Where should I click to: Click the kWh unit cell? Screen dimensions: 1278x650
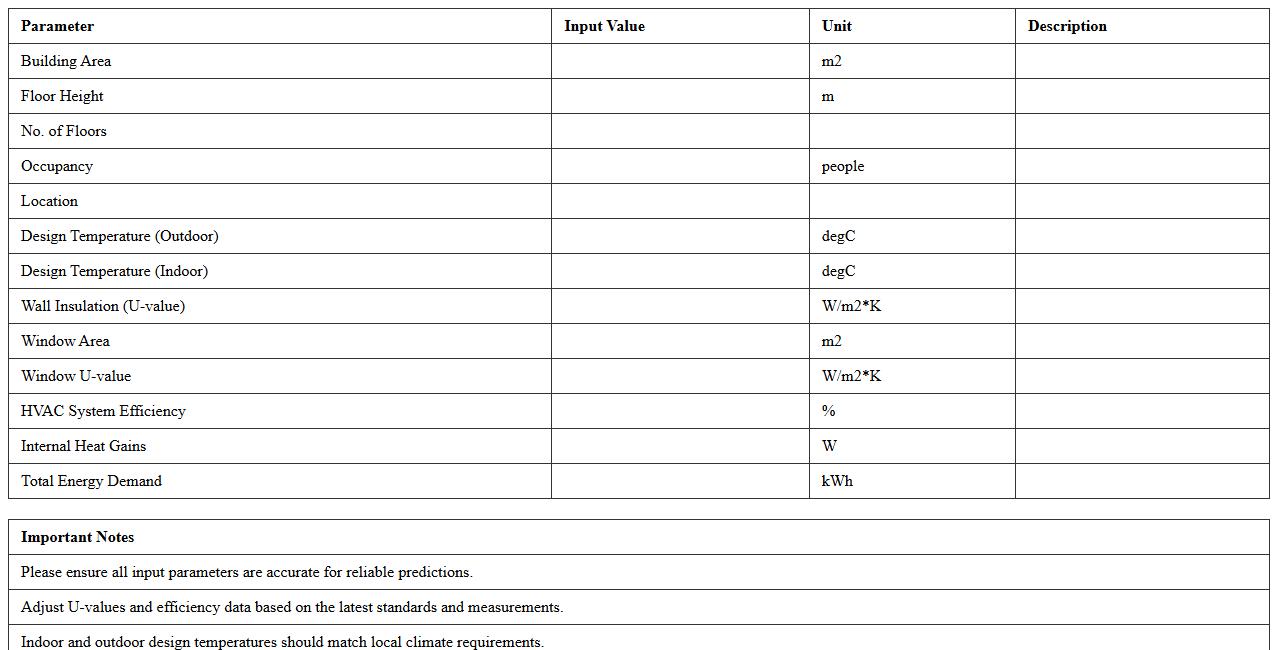838,481
